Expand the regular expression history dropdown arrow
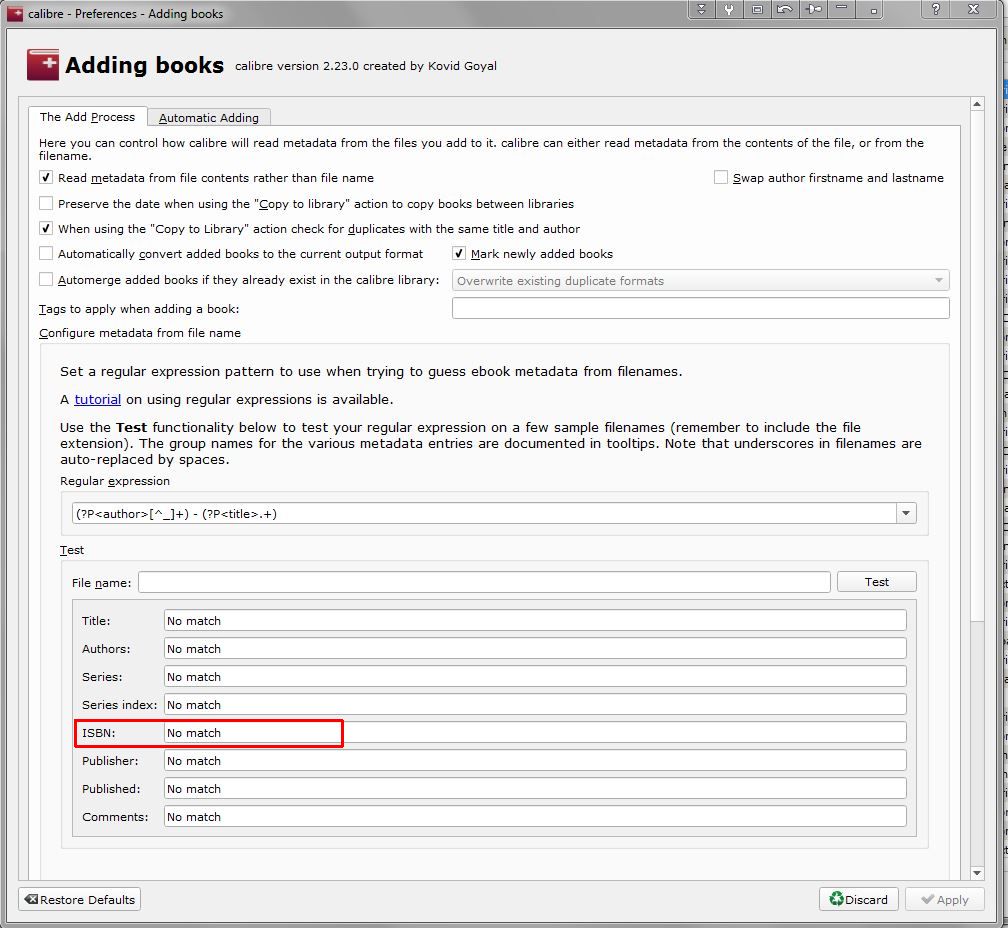 (906, 513)
